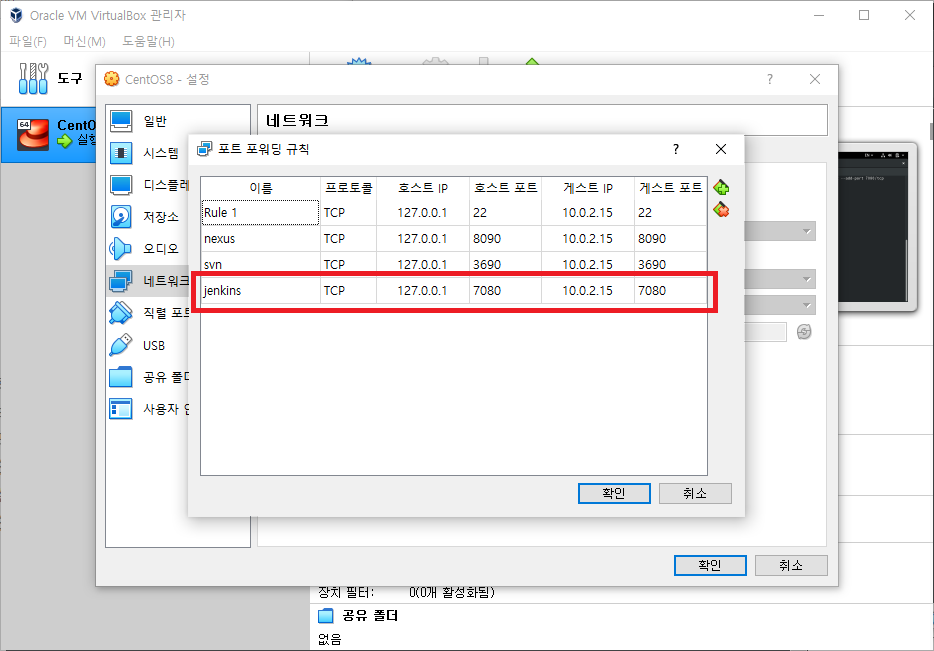This screenshot has width=934, height=651.
Task: Click 취소 in CentOS8 settings window
Action: pos(791,565)
